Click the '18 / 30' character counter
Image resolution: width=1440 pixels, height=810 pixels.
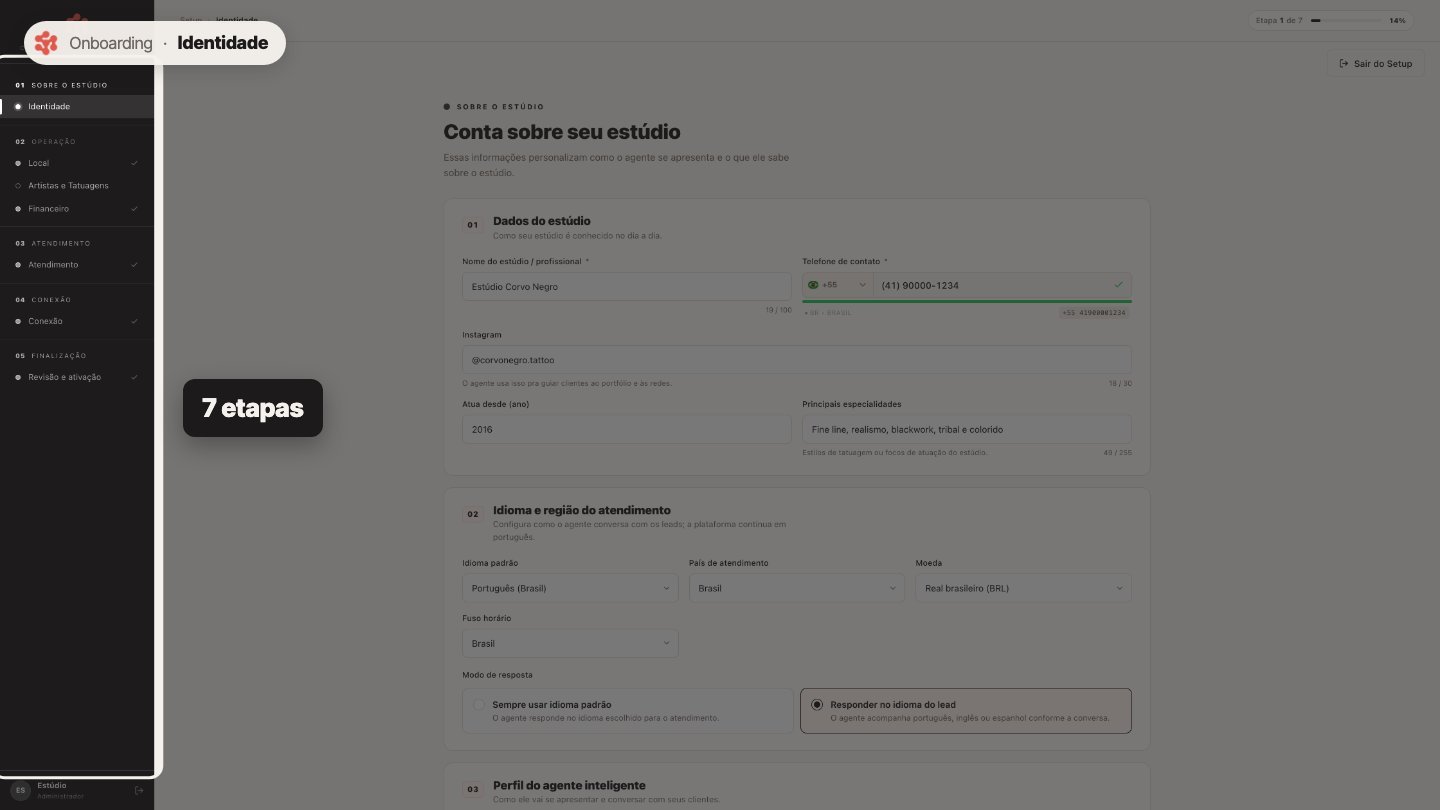tap(1120, 383)
